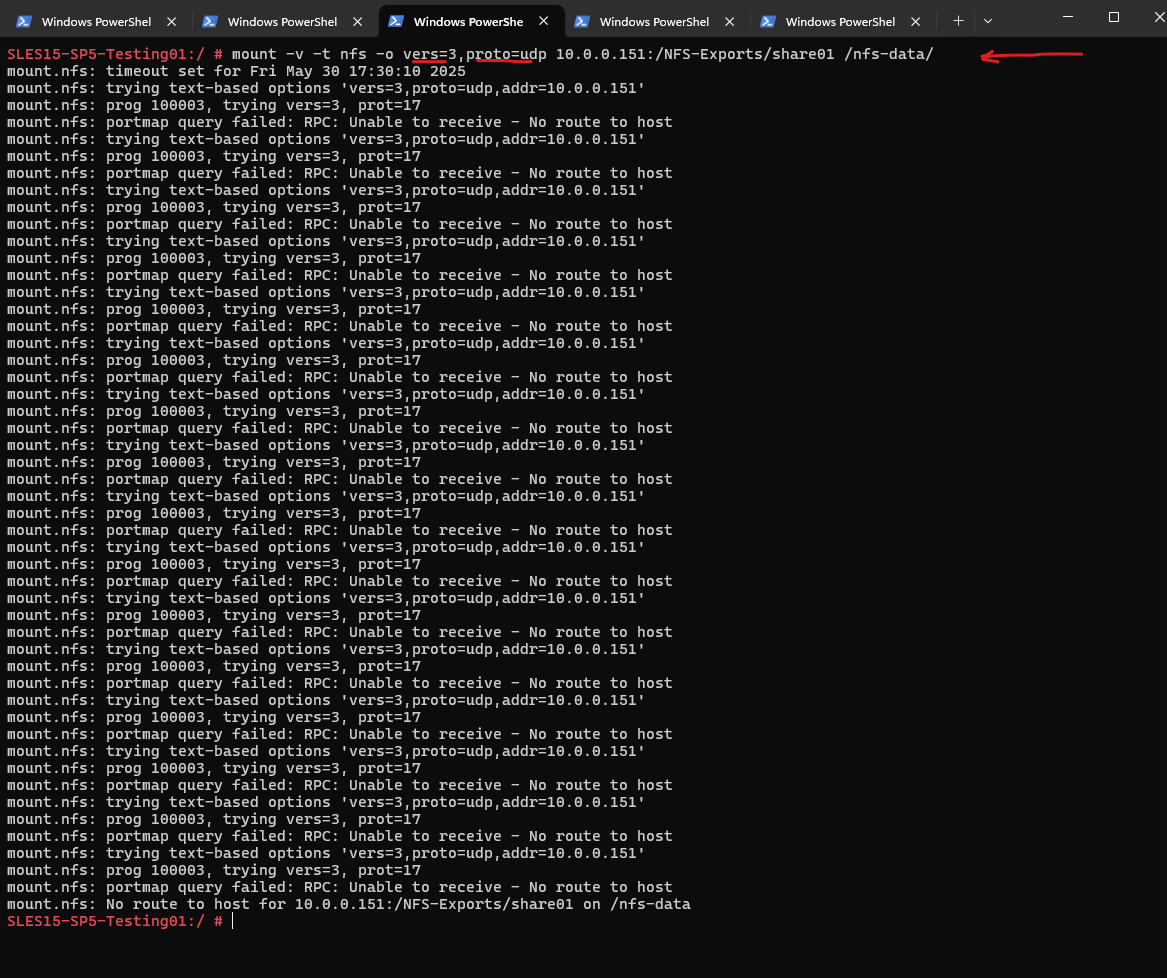
Task: Click '10.0.0.151:/NFS-Exports/share01' in the mount command
Action: coord(695,54)
